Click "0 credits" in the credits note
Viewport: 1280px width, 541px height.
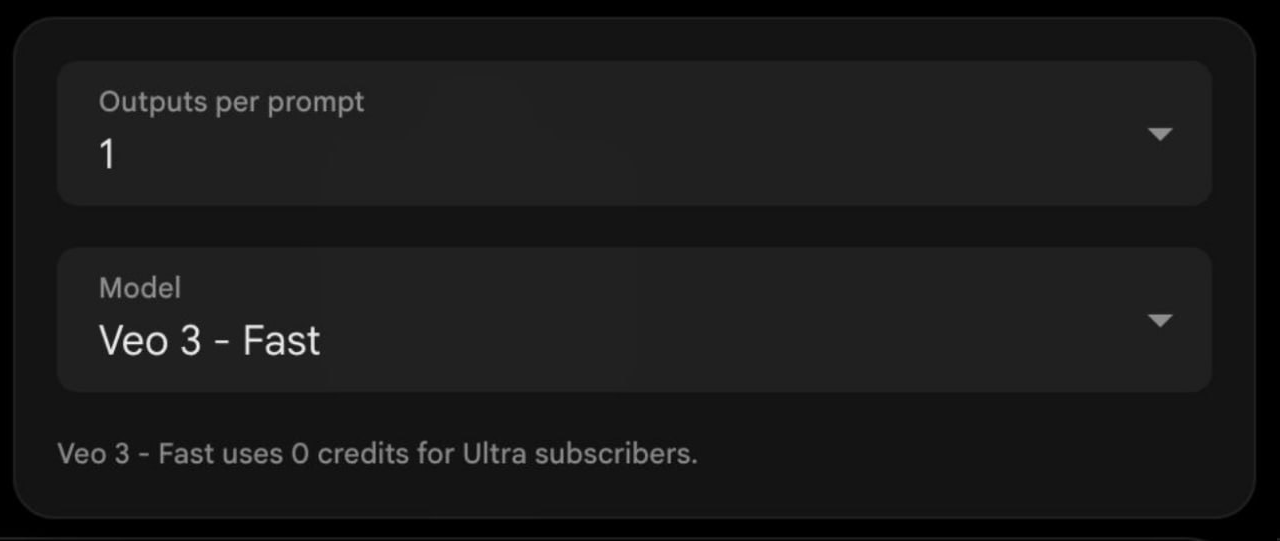point(349,454)
